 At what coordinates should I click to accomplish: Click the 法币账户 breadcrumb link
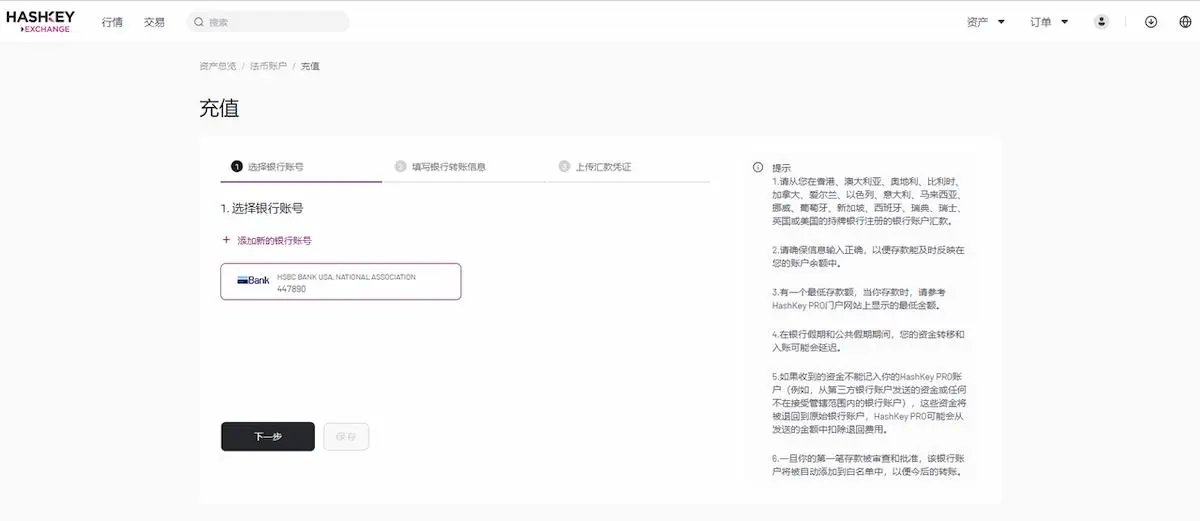(x=268, y=66)
